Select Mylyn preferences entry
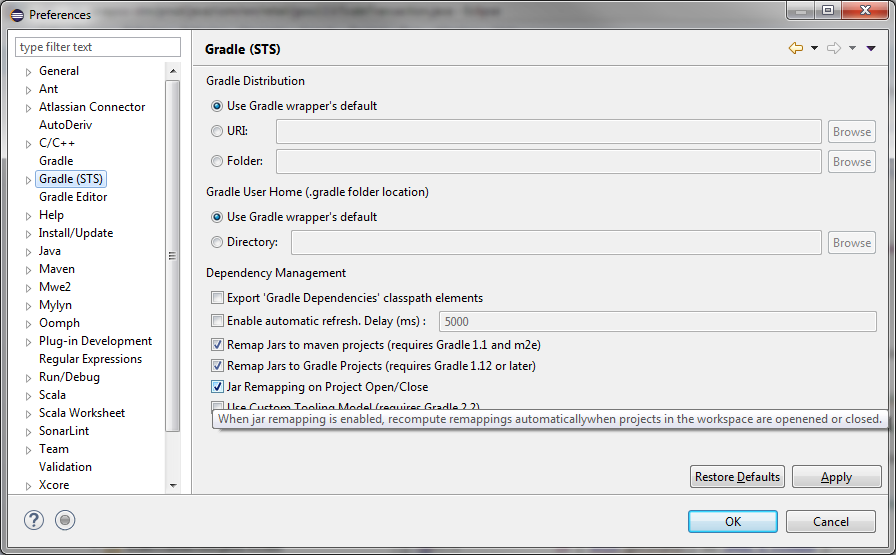 (x=55, y=305)
